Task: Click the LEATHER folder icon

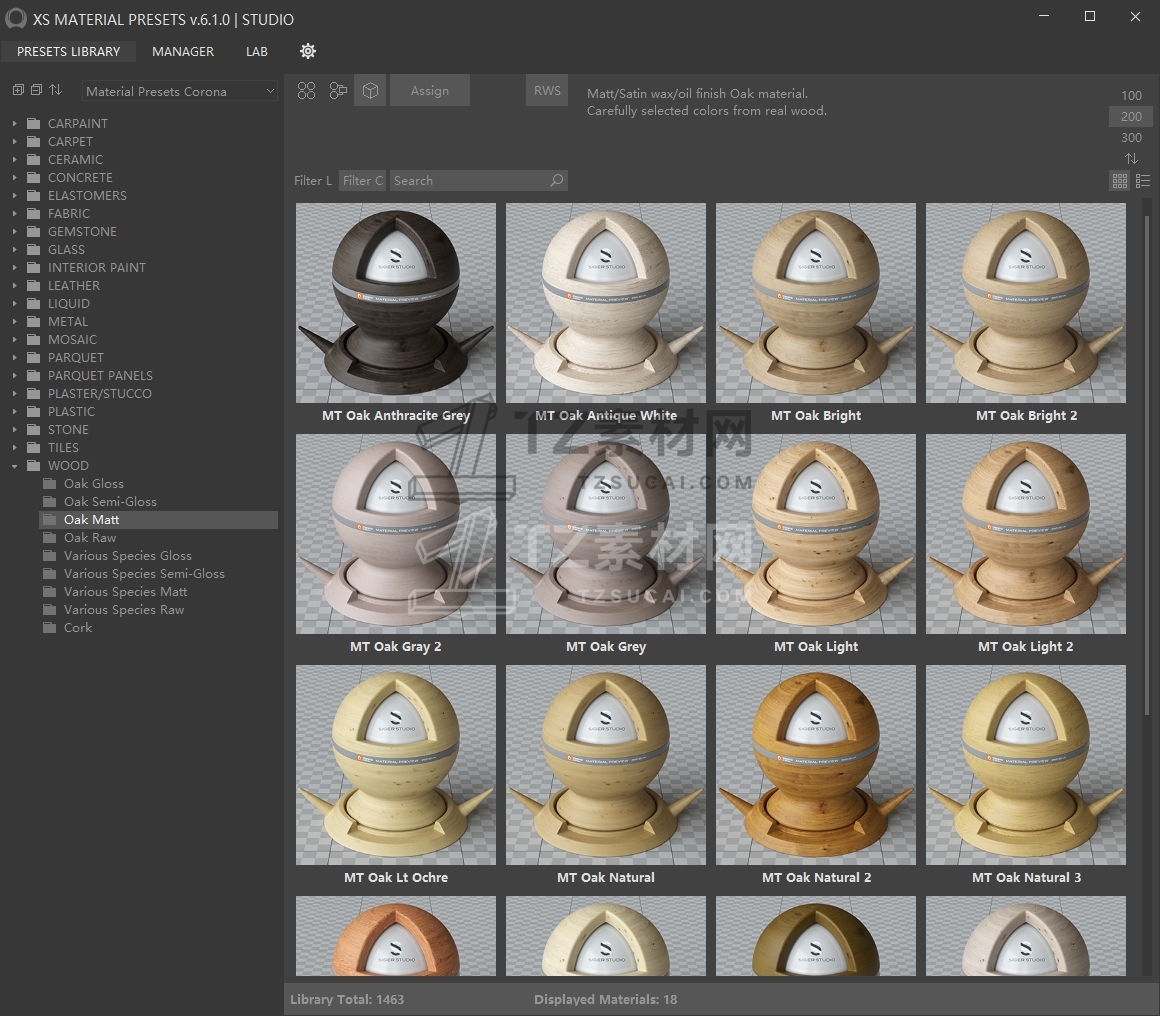Action: coord(34,286)
